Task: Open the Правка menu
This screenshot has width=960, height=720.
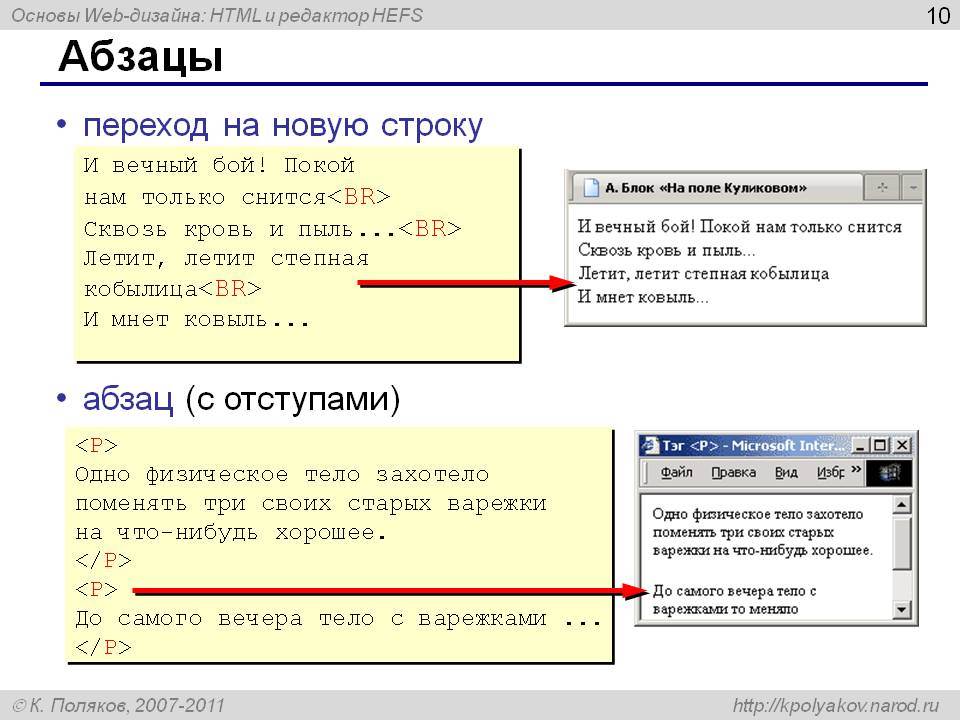Action: click(x=733, y=473)
